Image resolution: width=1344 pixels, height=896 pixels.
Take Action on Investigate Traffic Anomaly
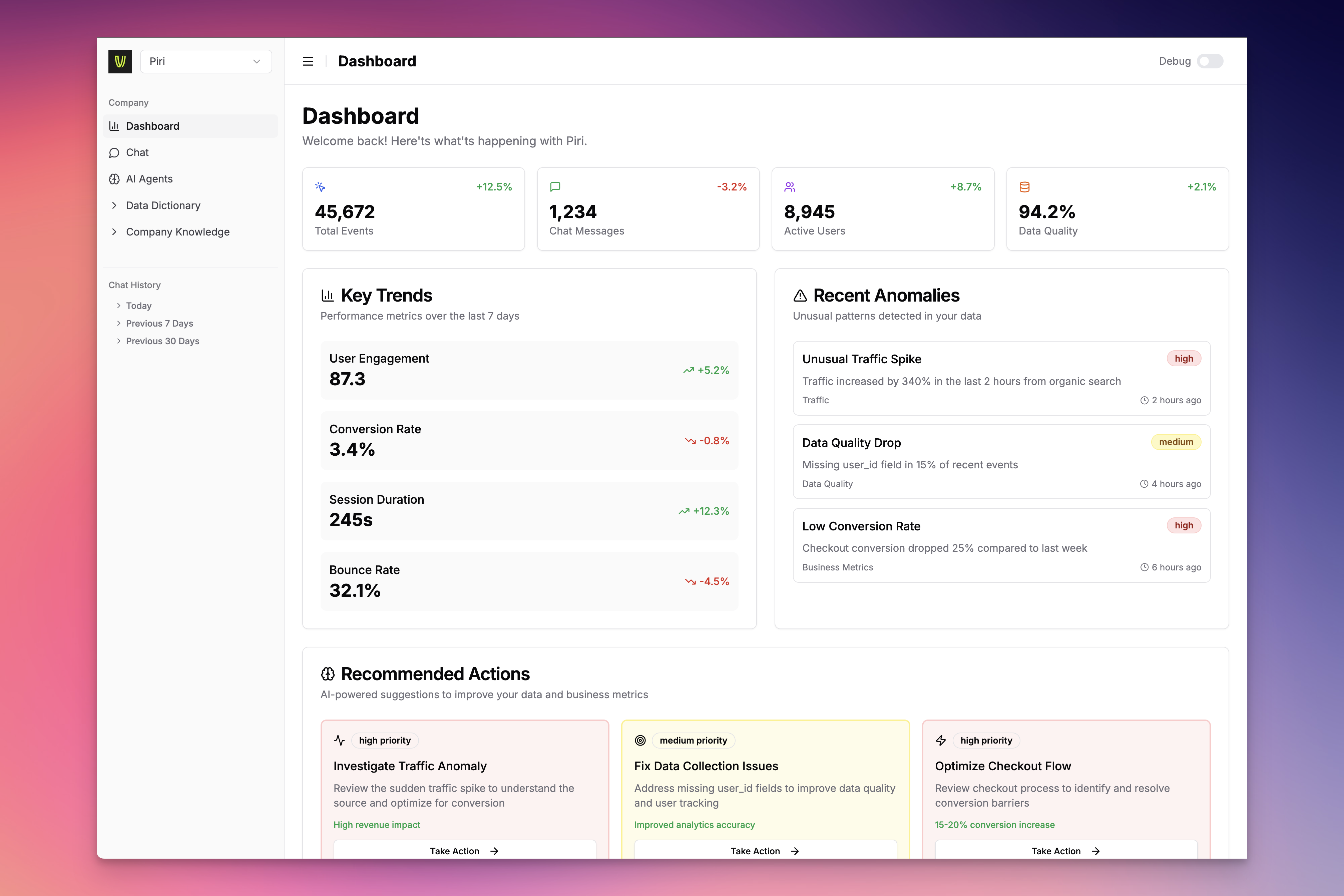coord(464,850)
